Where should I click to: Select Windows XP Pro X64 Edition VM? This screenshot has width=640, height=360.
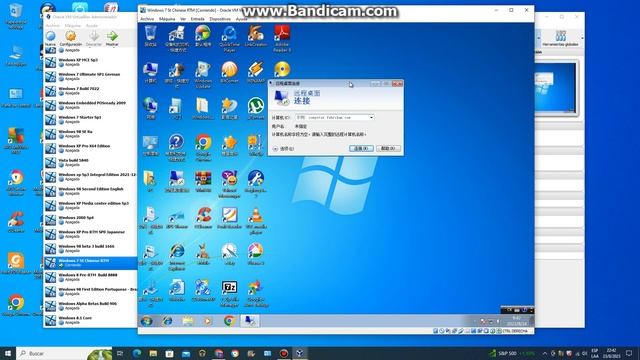coord(90,148)
